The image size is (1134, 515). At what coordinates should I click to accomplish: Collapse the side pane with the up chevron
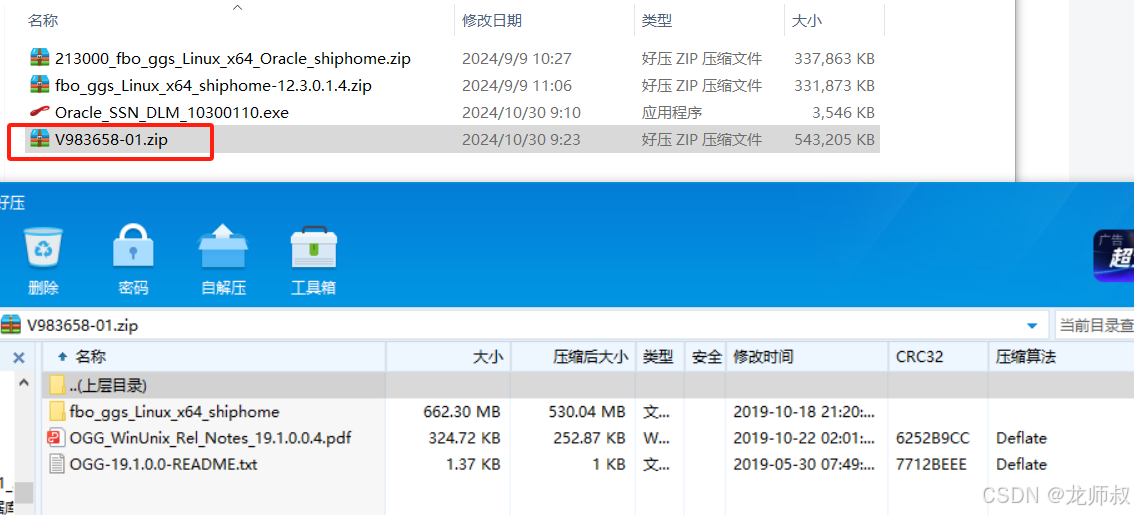click(23, 383)
